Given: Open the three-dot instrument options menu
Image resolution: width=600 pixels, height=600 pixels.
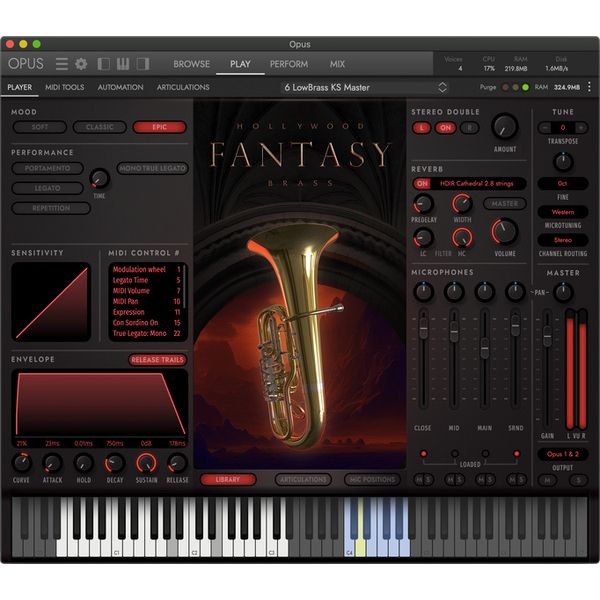Looking at the screenshot, I should pos(589,87).
